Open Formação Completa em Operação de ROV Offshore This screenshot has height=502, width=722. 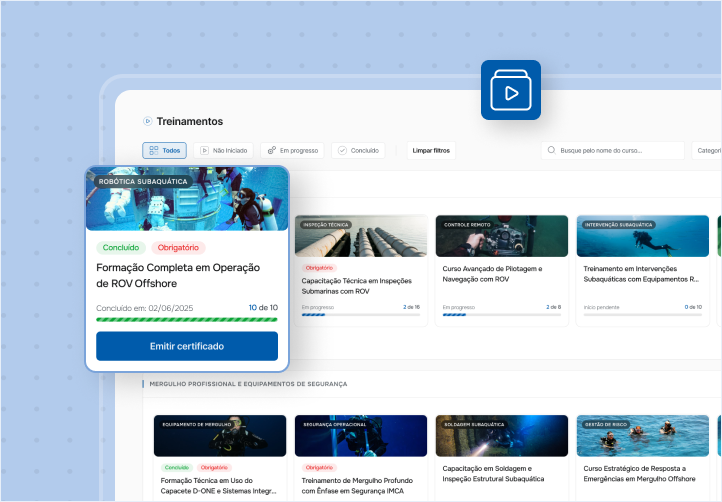coord(178,275)
